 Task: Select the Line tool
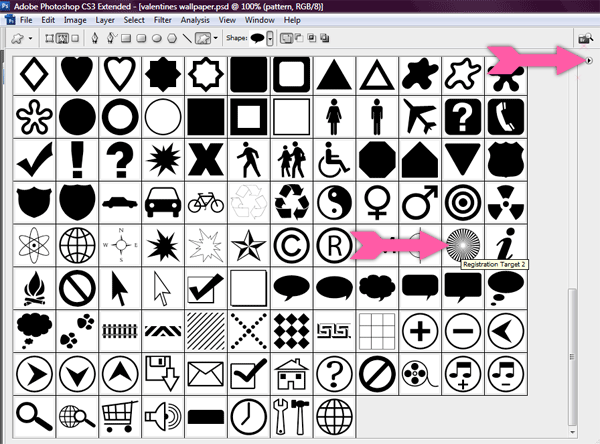pyautogui.click(x=187, y=38)
